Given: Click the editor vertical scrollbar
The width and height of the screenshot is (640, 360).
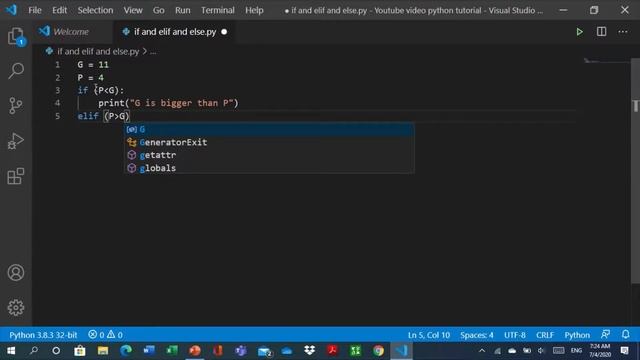Looking at the screenshot, I should coord(636,171).
